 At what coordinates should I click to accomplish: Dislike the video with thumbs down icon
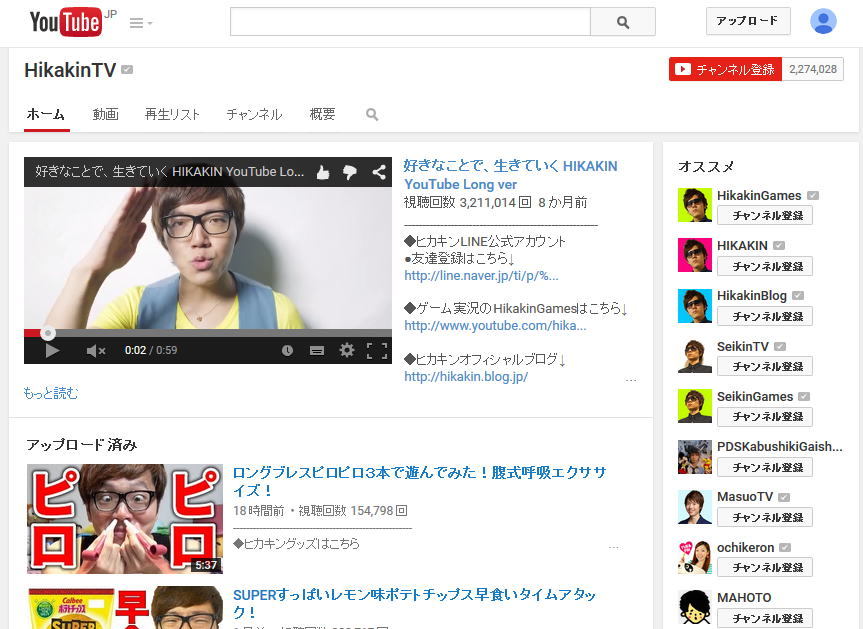coord(350,172)
